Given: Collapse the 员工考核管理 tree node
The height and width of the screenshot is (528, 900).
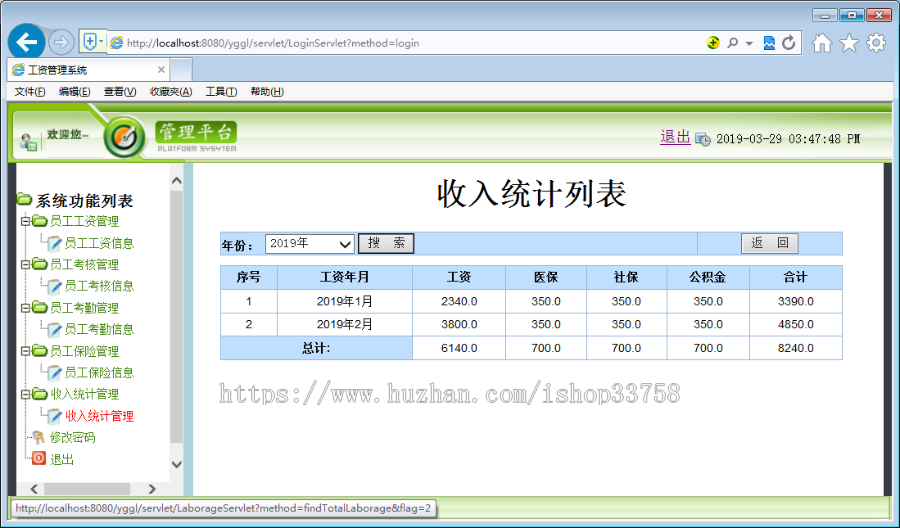Looking at the screenshot, I should click(x=25, y=265).
